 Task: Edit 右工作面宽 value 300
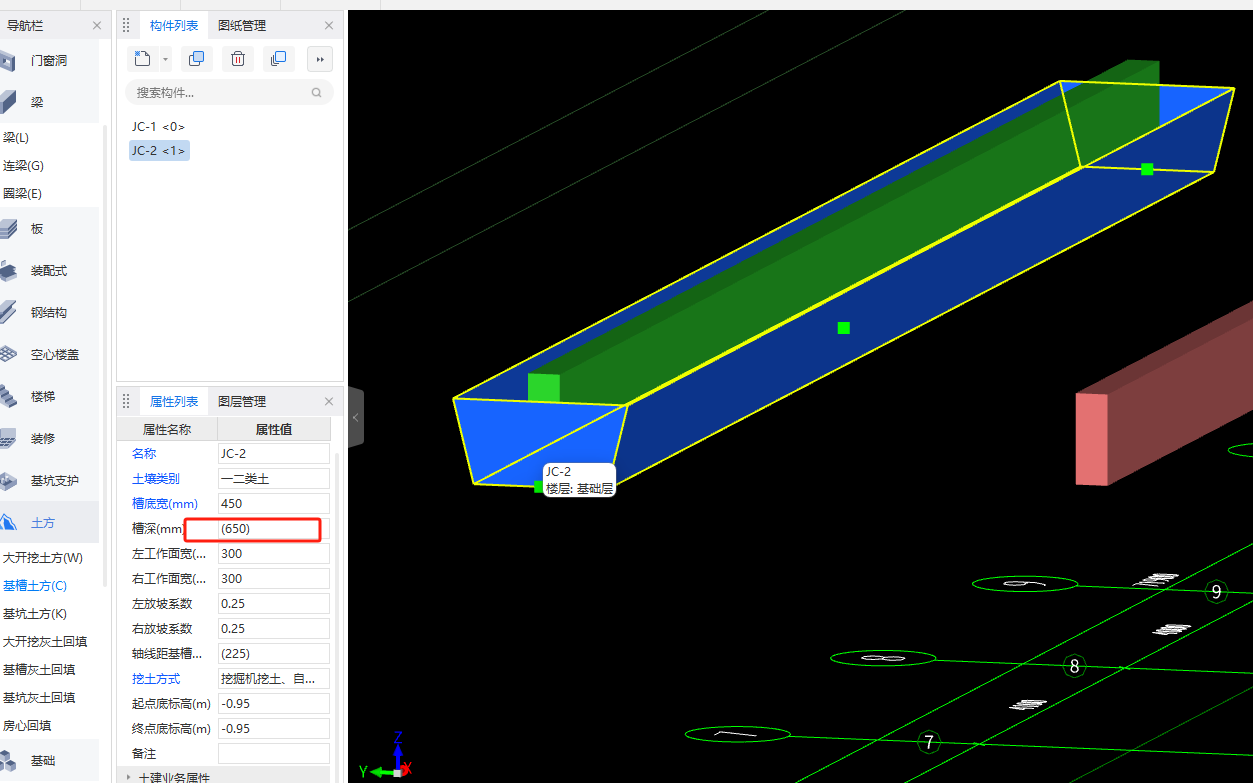tap(274, 579)
